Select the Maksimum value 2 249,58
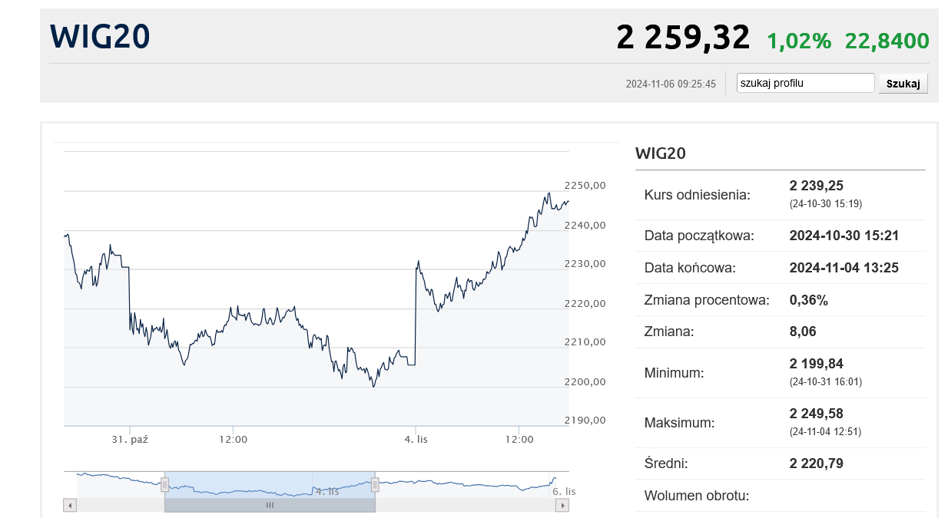 [x=829, y=414]
